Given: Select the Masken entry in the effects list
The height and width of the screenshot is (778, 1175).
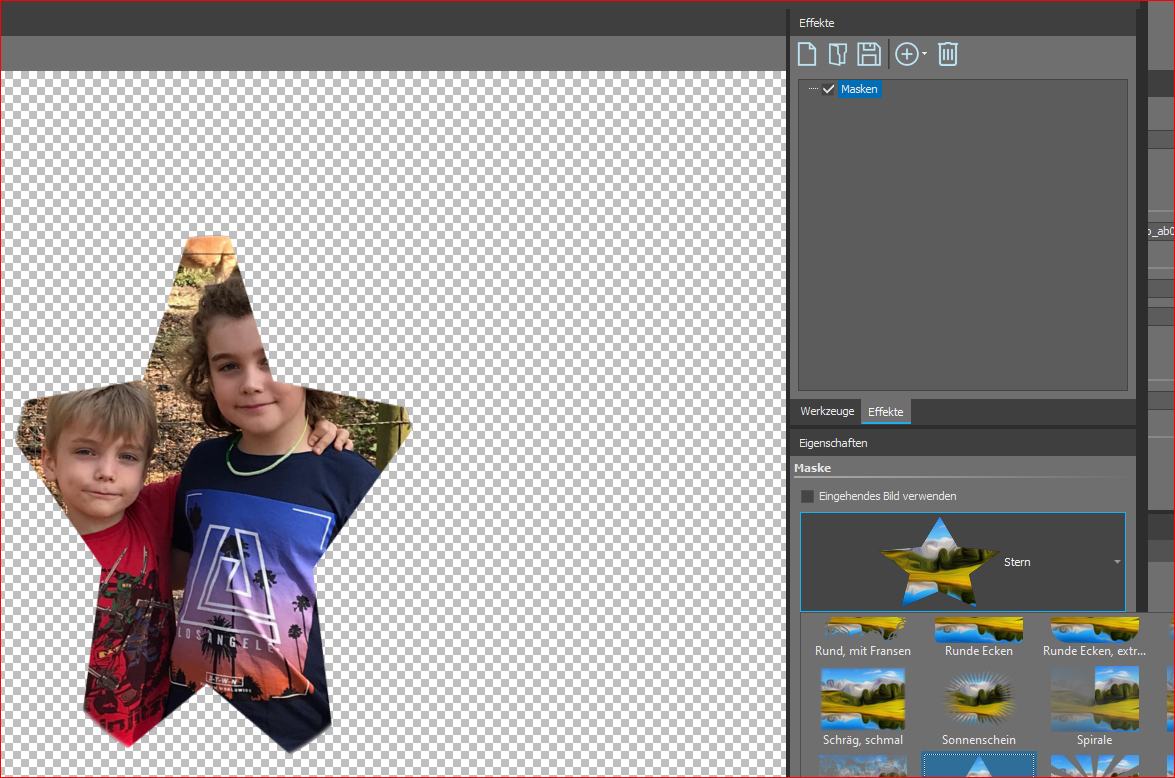Looking at the screenshot, I should [x=859, y=89].
